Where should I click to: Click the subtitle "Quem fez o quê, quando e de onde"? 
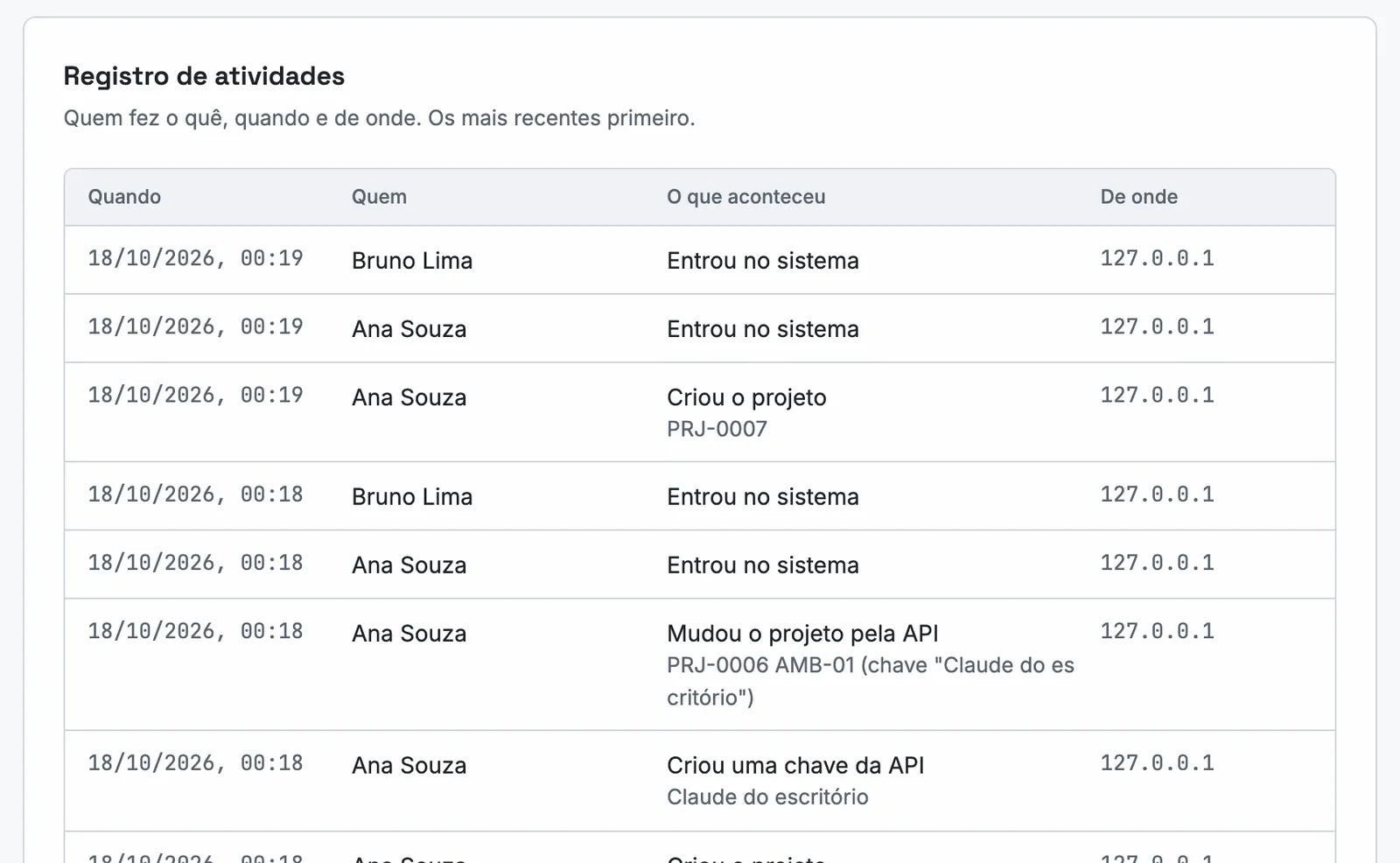point(240,118)
